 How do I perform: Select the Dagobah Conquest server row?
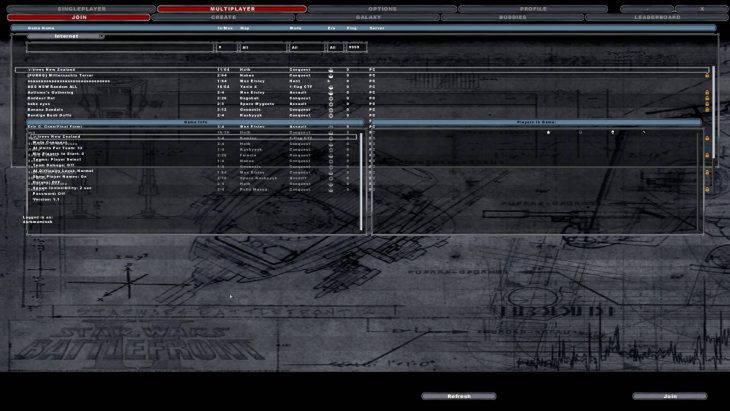[x=362, y=98]
